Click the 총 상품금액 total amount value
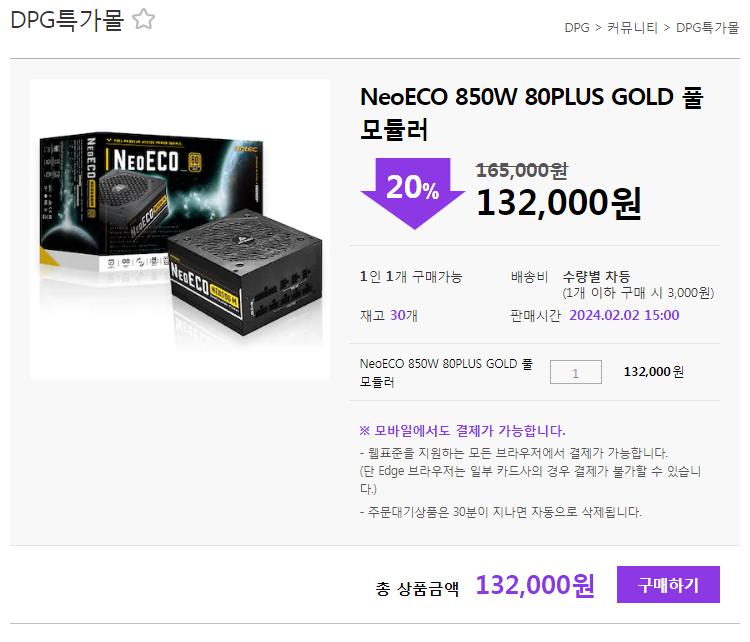The width and height of the screenshot is (750, 642). [x=535, y=585]
